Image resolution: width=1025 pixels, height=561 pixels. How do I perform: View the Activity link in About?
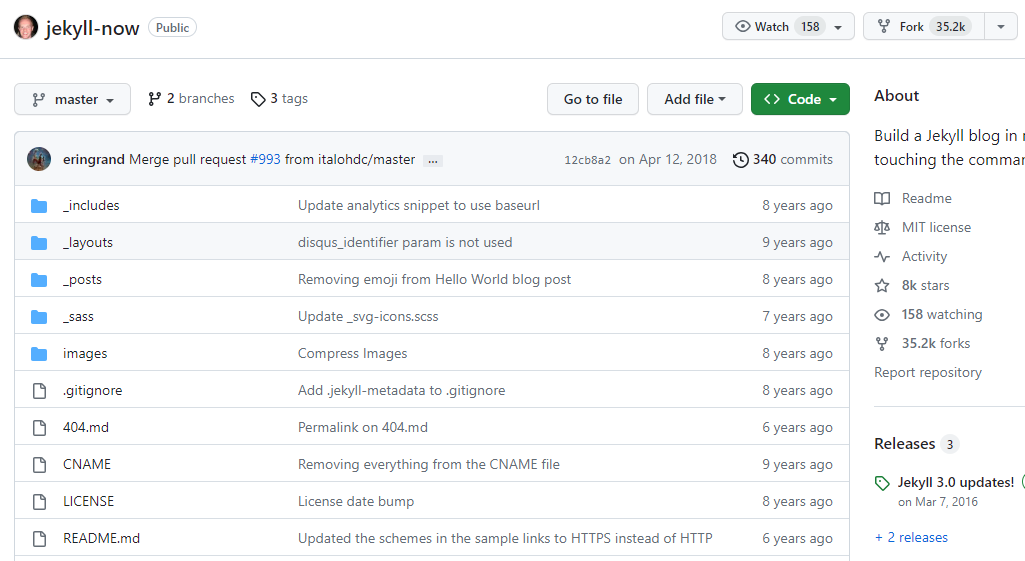911,256
